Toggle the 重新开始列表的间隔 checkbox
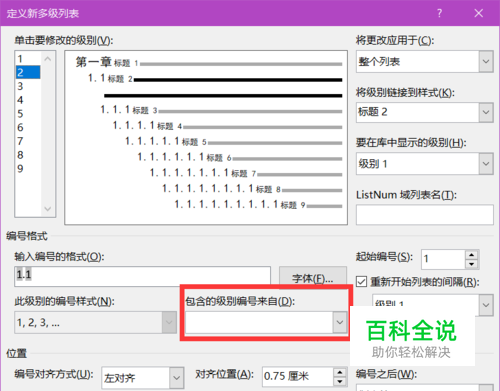This screenshot has height=391, width=500. (x=361, y=282)
